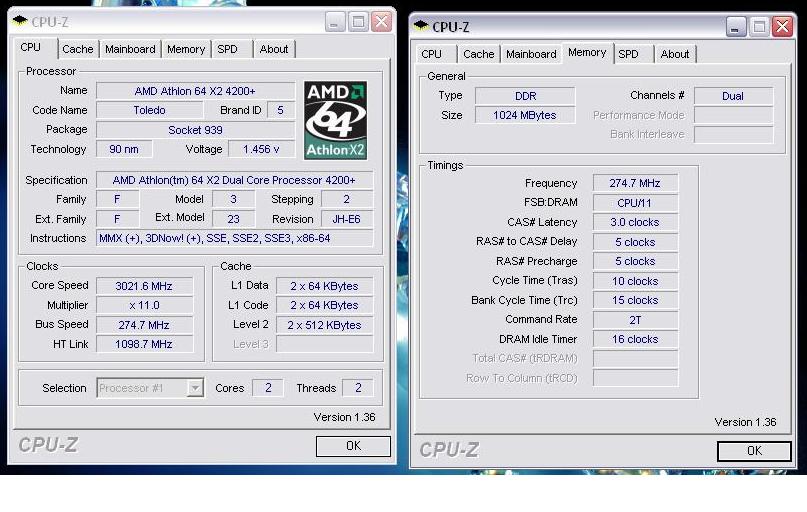Click the Multiplier value 'x 11.0'

click(x=144, y=306)
